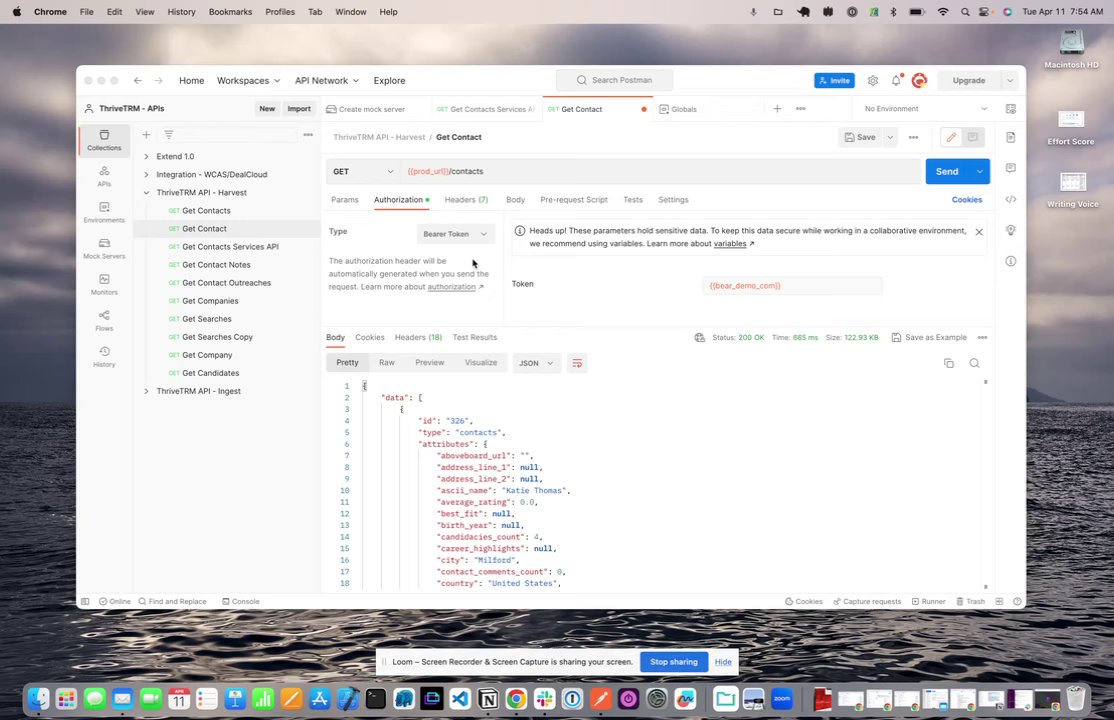Toggle the line wrap icon in the response
1114x720 pixels.
point(577,363)
